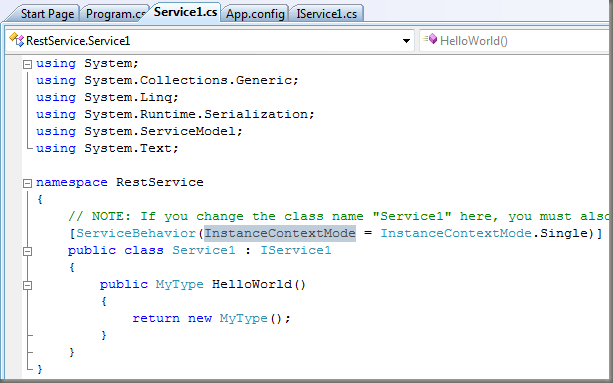Screen dimensions: 613x383
Task: Collapse the namespace RestService block
Action: (27, 183)
